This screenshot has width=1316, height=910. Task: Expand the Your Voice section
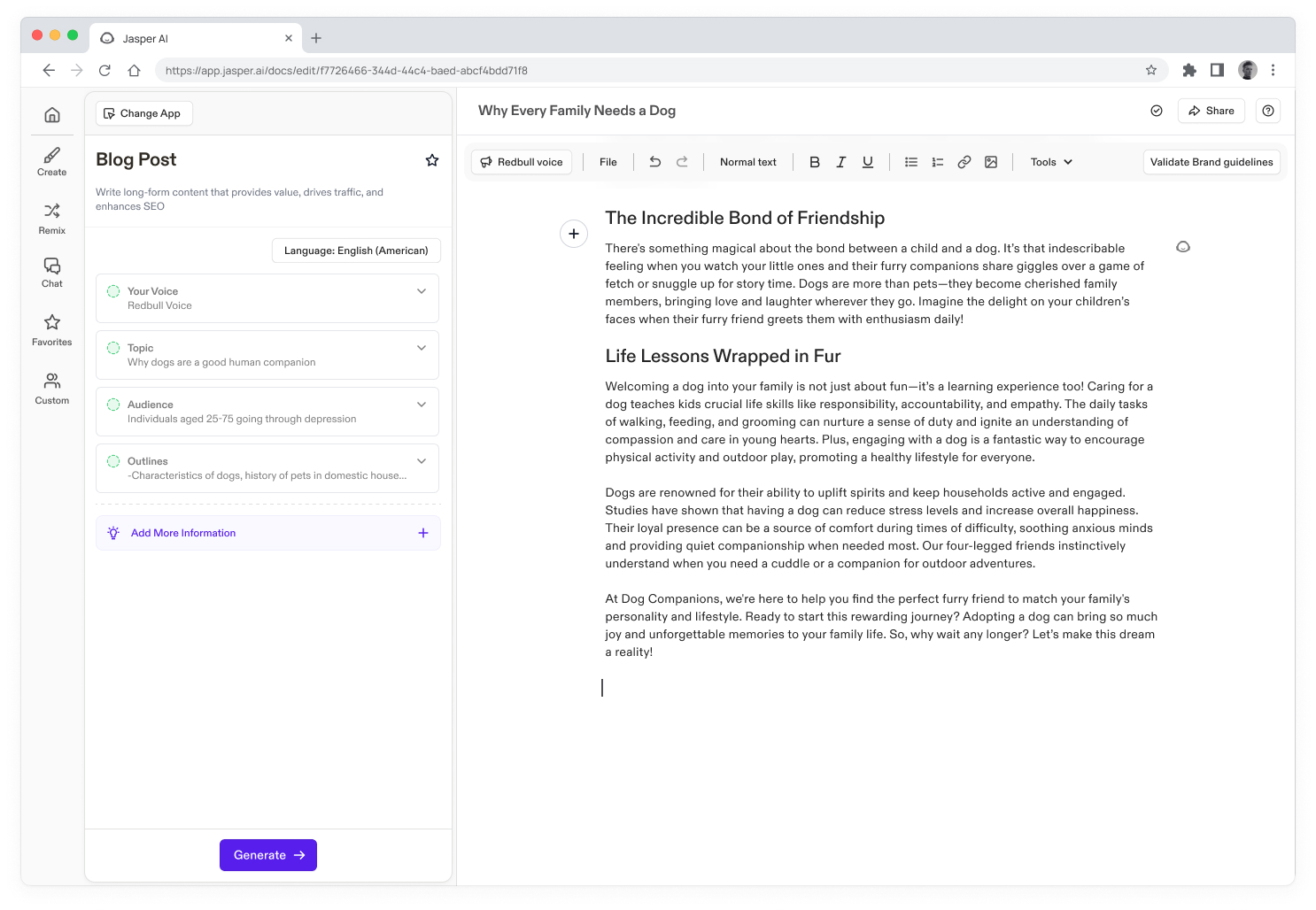click(x=422, y=291)
